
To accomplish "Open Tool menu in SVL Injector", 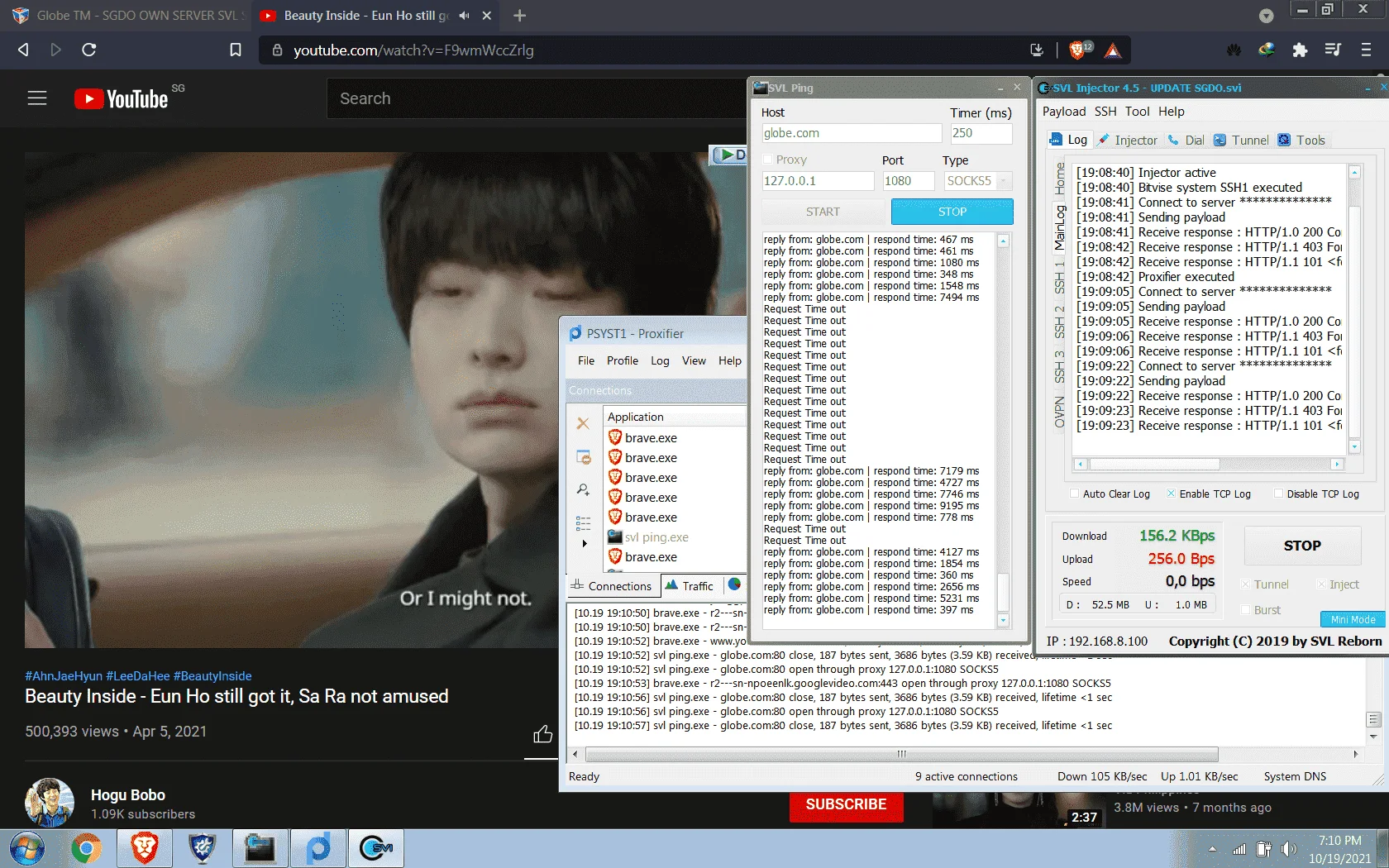I will (x=1137, y=112).
